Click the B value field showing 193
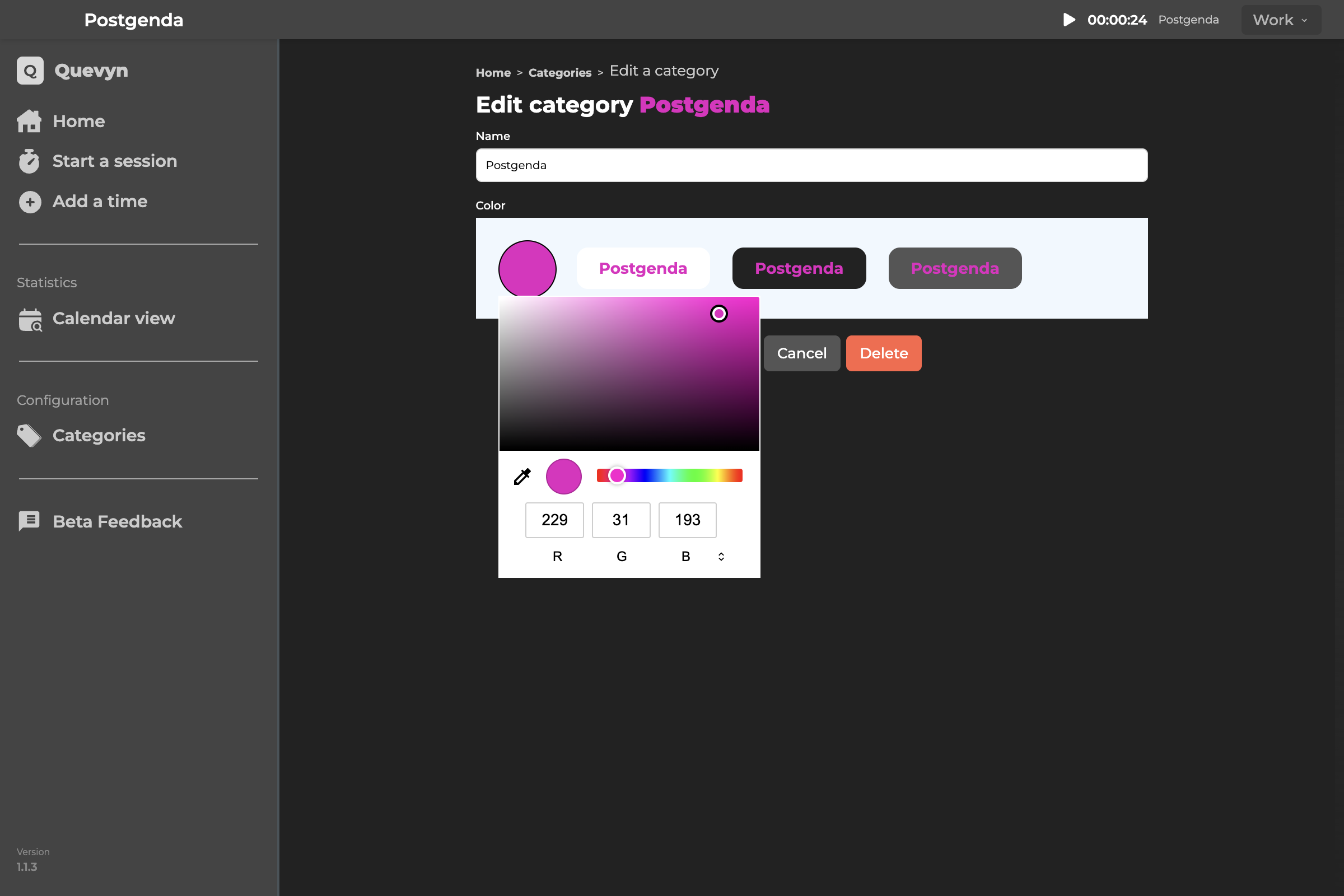 click(x=688, y=520)
